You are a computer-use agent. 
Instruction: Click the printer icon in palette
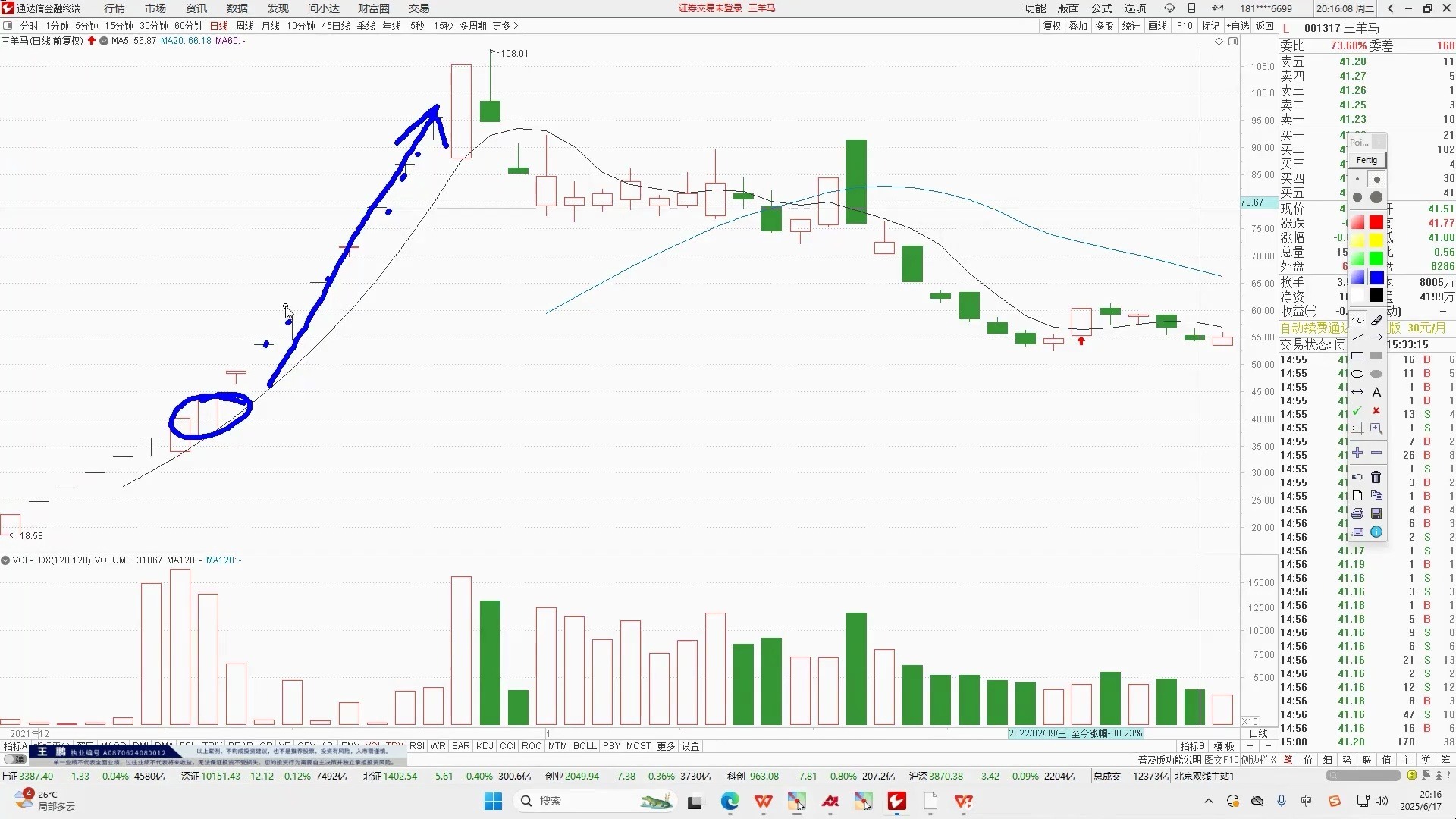1357,513
